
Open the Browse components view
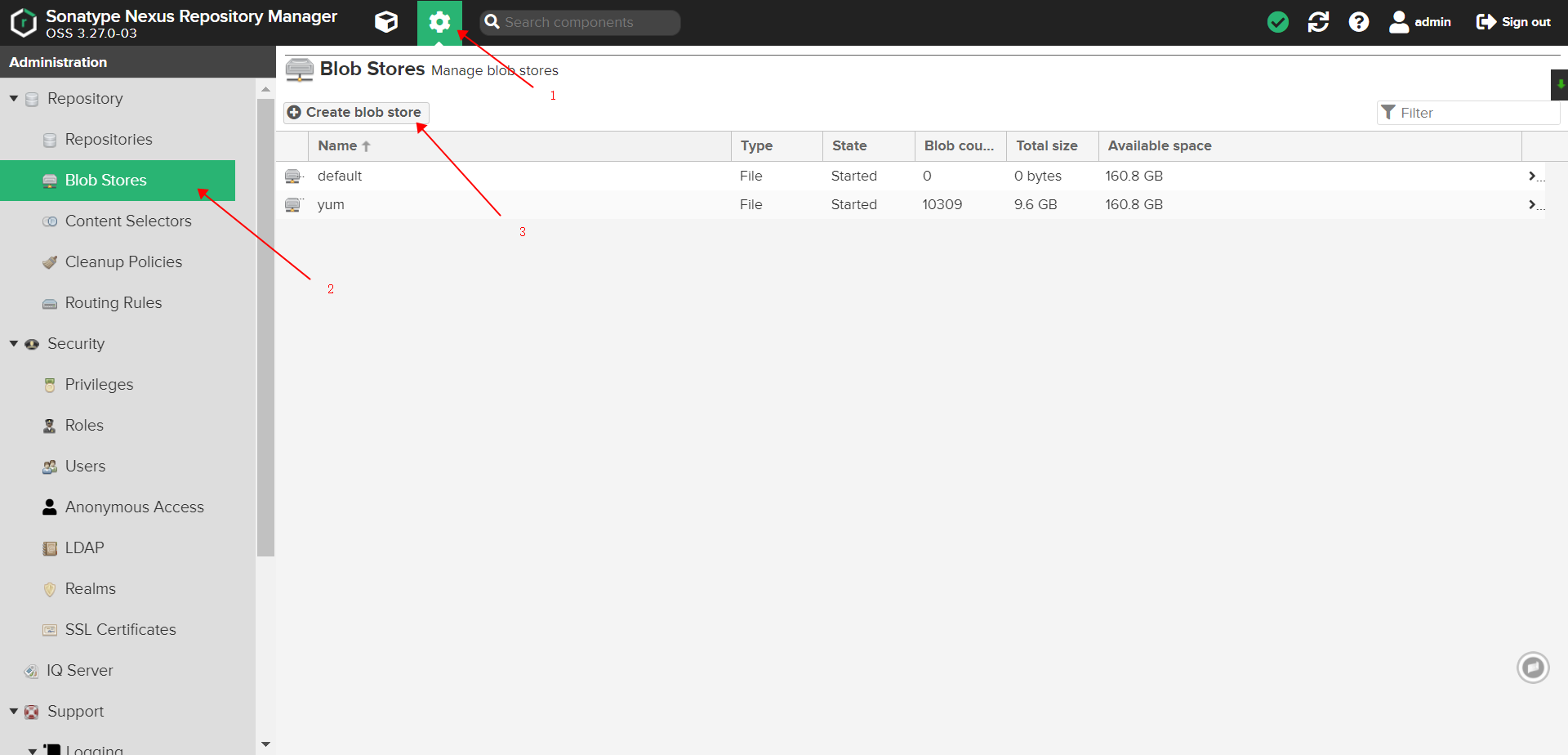coord(385,22)
